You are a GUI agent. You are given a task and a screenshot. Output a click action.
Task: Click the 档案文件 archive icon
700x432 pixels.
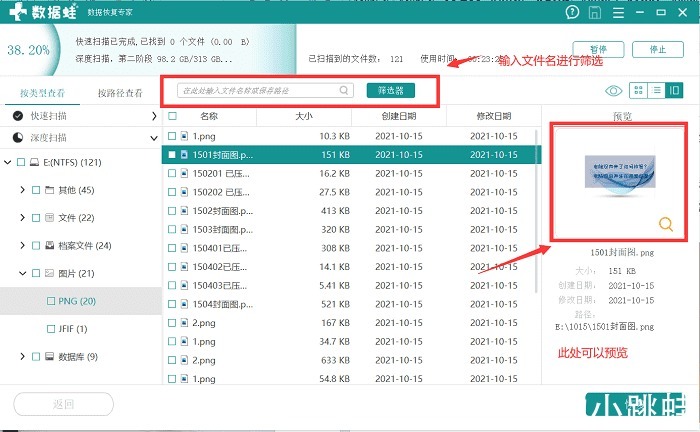(x=50, y=245)
